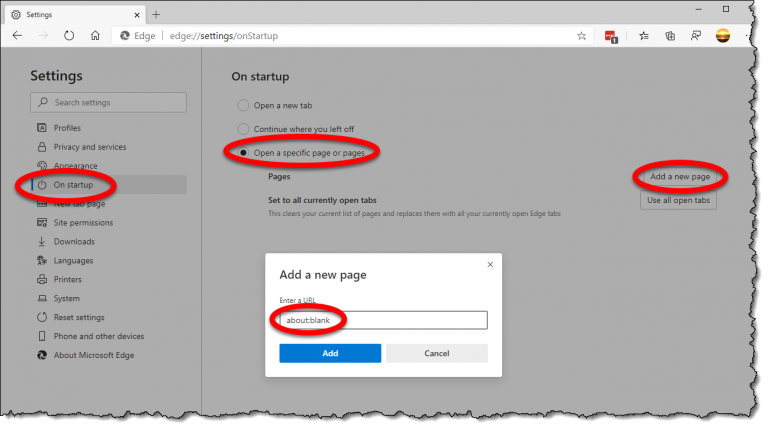This screenshot has height=429, width=768.
Task: Click the Enter a URL text field
Action: point(384,320)
